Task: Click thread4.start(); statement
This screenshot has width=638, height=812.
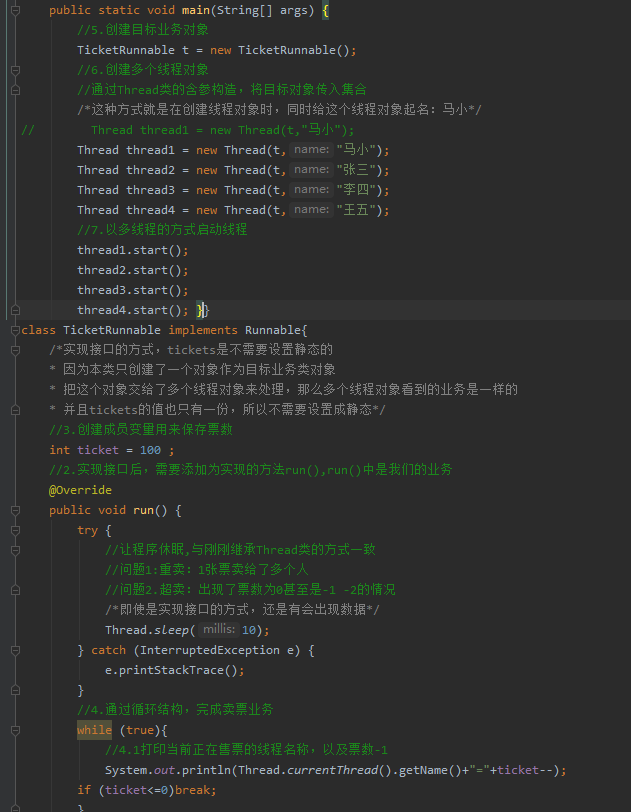Action: 133,310
